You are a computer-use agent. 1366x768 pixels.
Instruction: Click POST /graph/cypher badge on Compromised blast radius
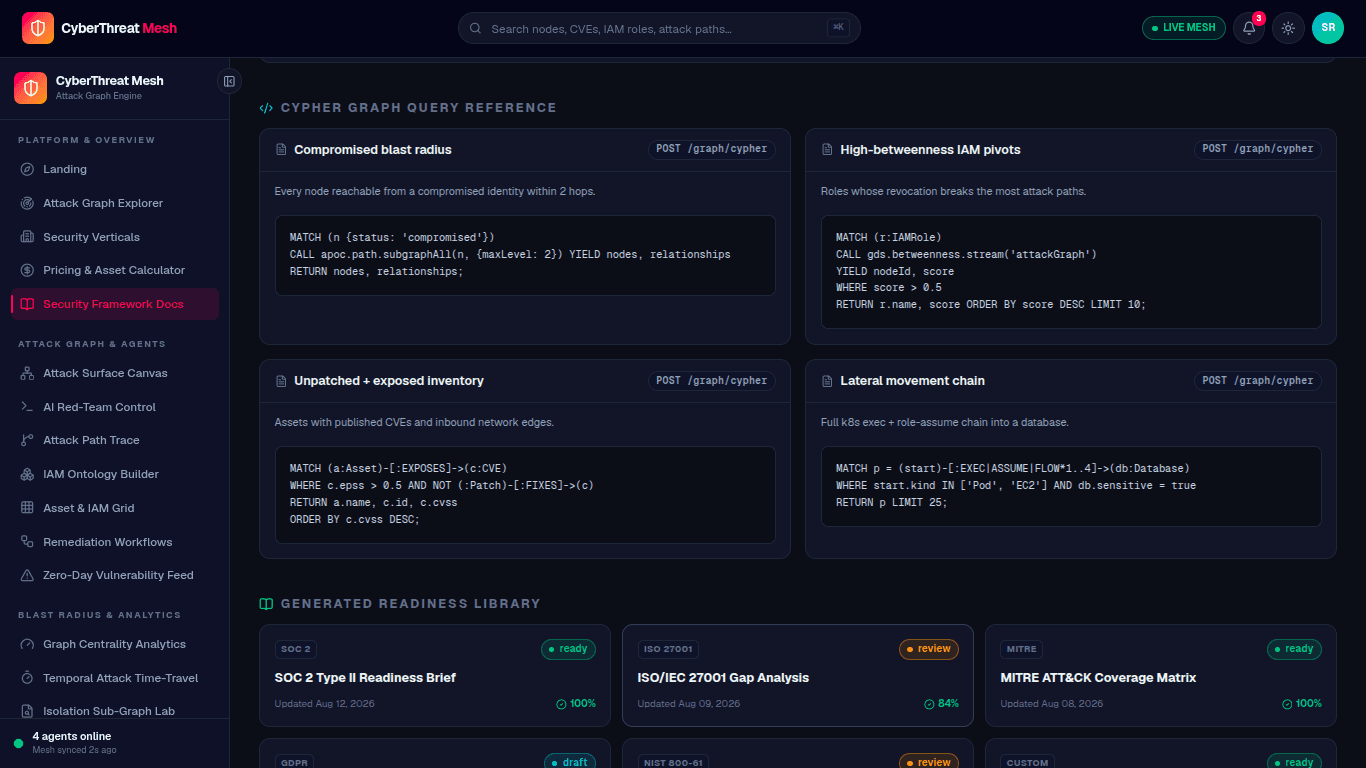[712, 149]
